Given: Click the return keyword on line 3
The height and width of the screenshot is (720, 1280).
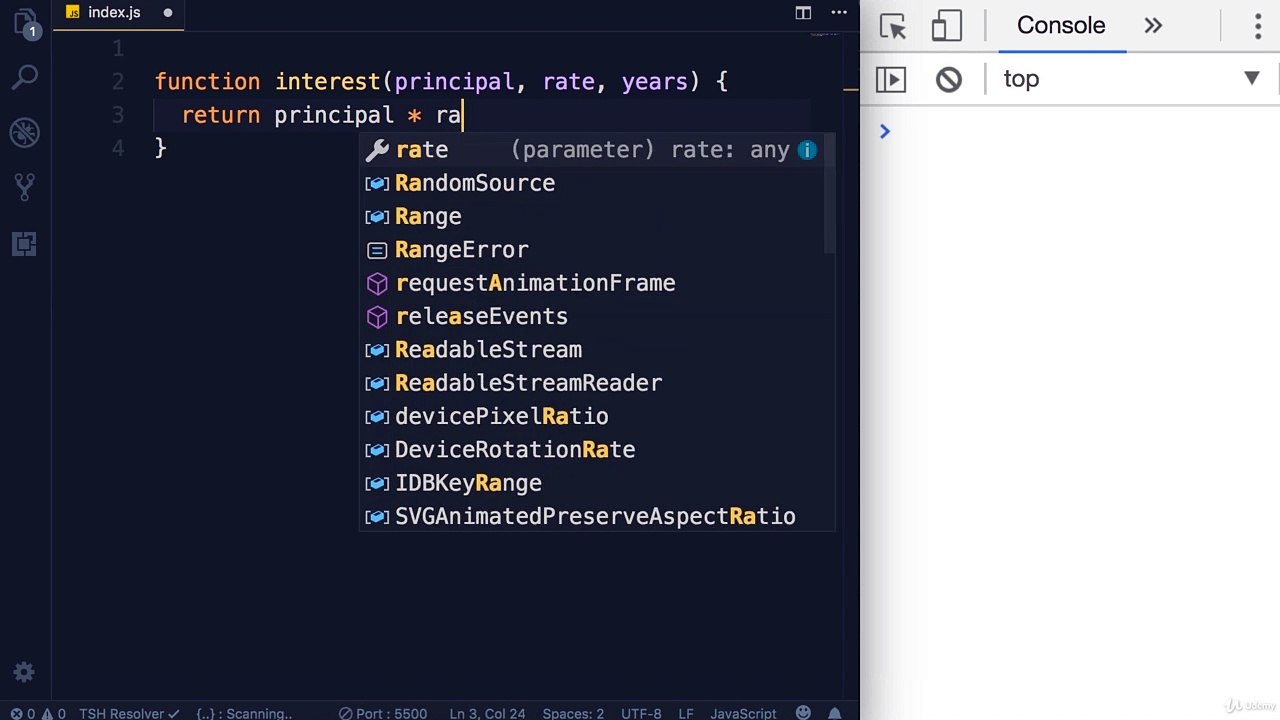Looking at the screenshot, I should click(221, 115).
